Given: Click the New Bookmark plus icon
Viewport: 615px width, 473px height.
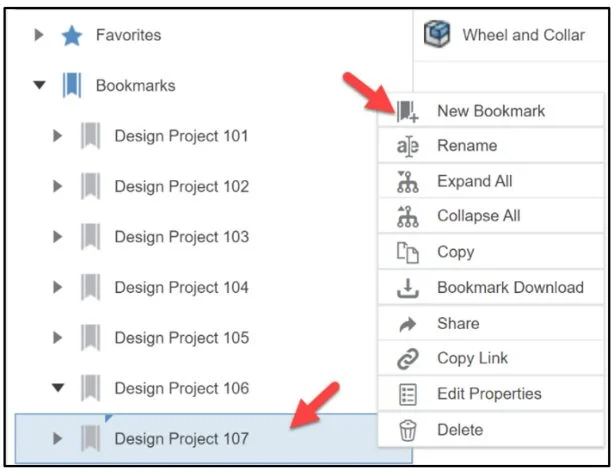Looking at the screenshot, I should [x=407, y=112].
